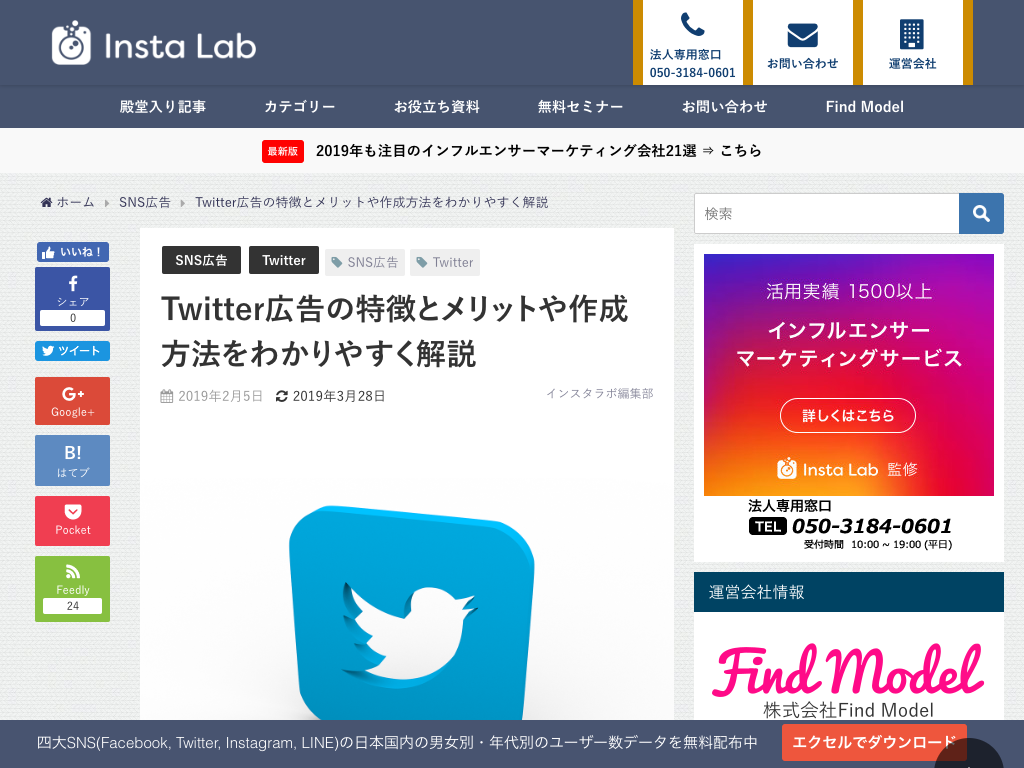Open 殿堂入り記事 menu
Image resolution: width=1024 pixels, height=768 pixels.
pyautogui.click(x=163, y=106)
